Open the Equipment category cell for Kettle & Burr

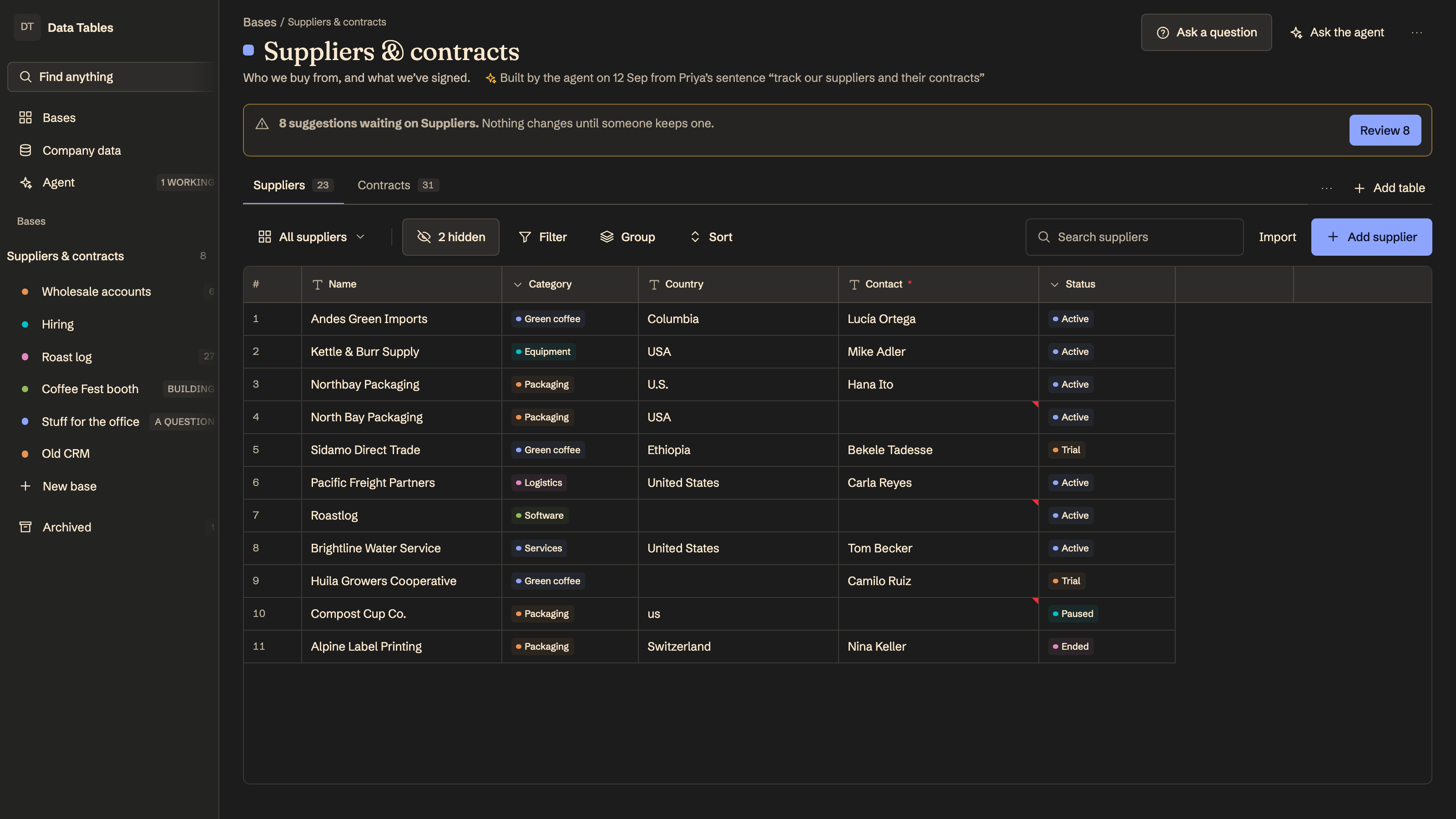pyautogui.click(x=570, y=352)
